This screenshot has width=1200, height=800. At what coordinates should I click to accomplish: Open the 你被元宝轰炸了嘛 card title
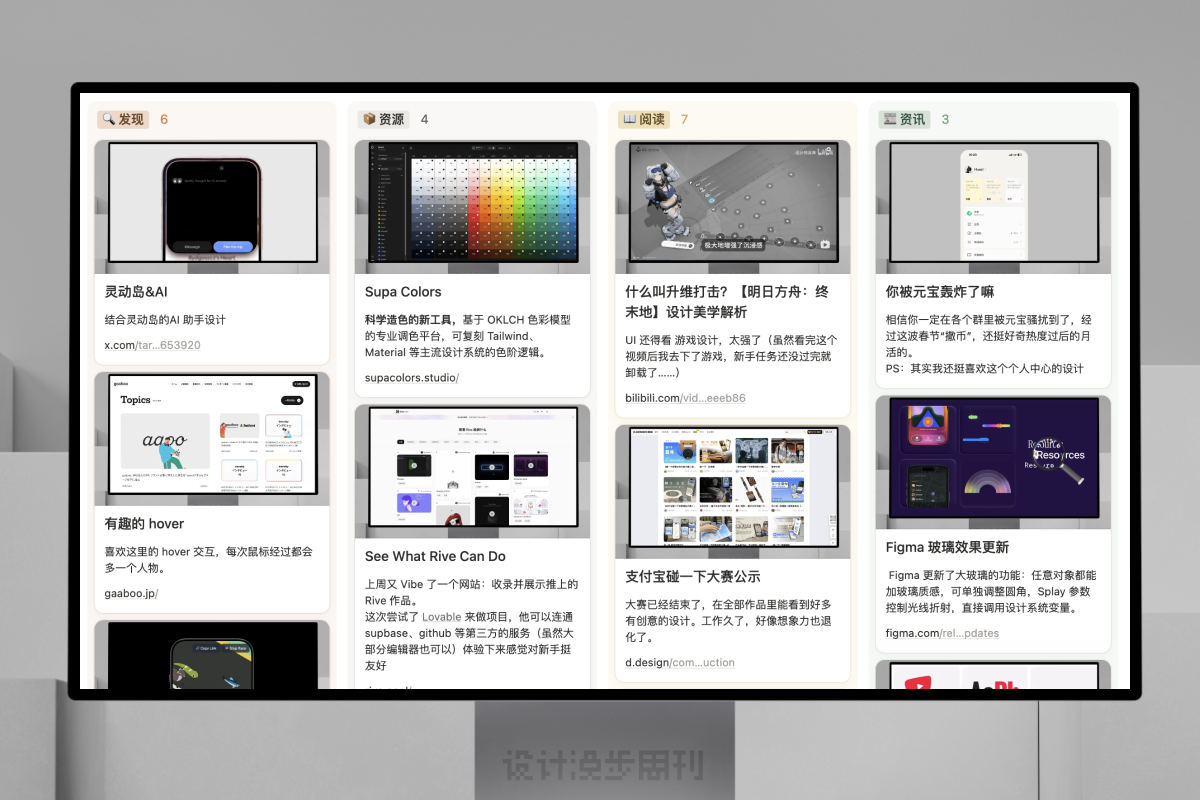pos(939,292)
